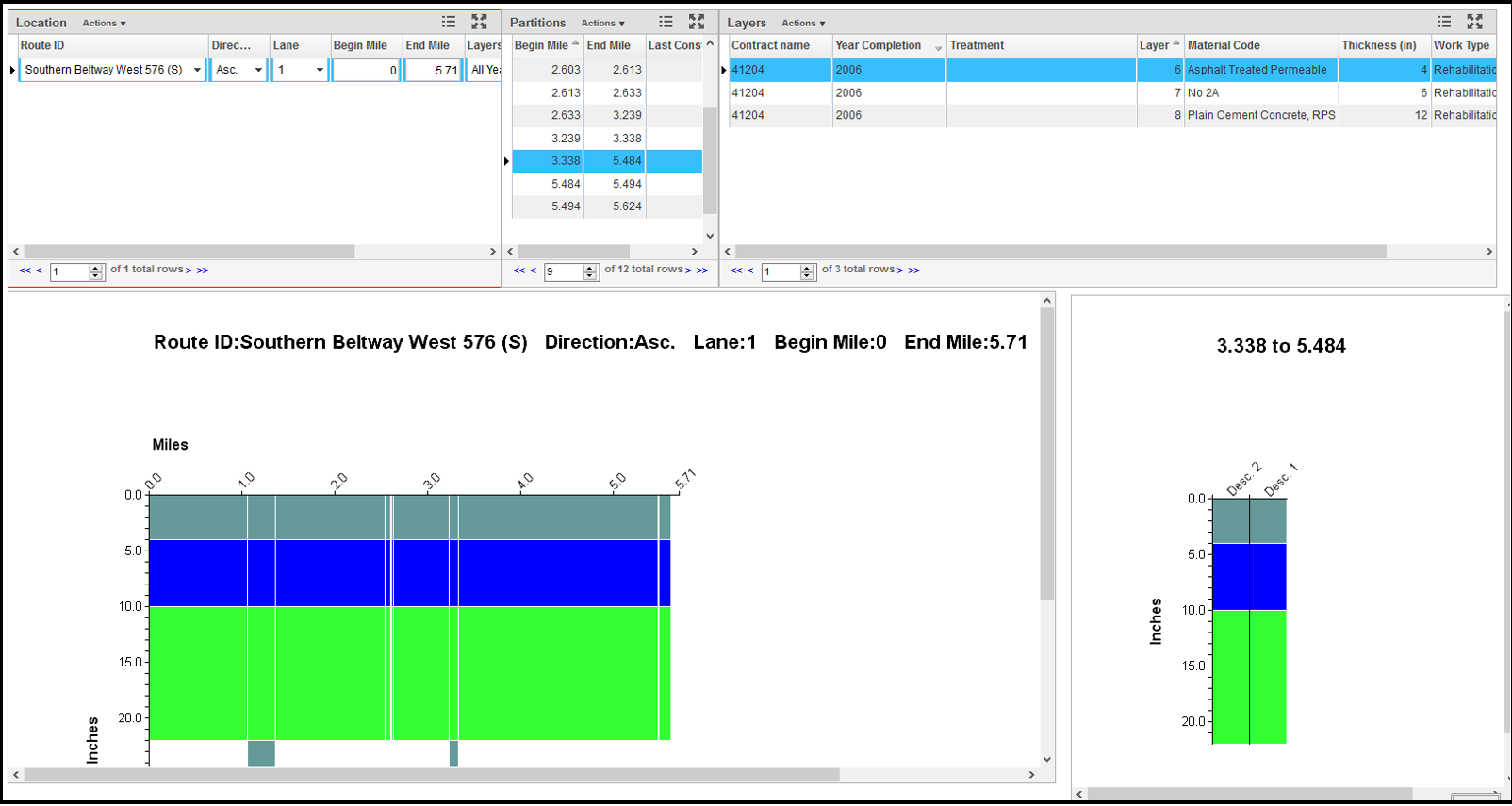The height and width of the screenshot is (806, 1512).
Task: Open Layers Actions menu
Action: pos(803,24)
